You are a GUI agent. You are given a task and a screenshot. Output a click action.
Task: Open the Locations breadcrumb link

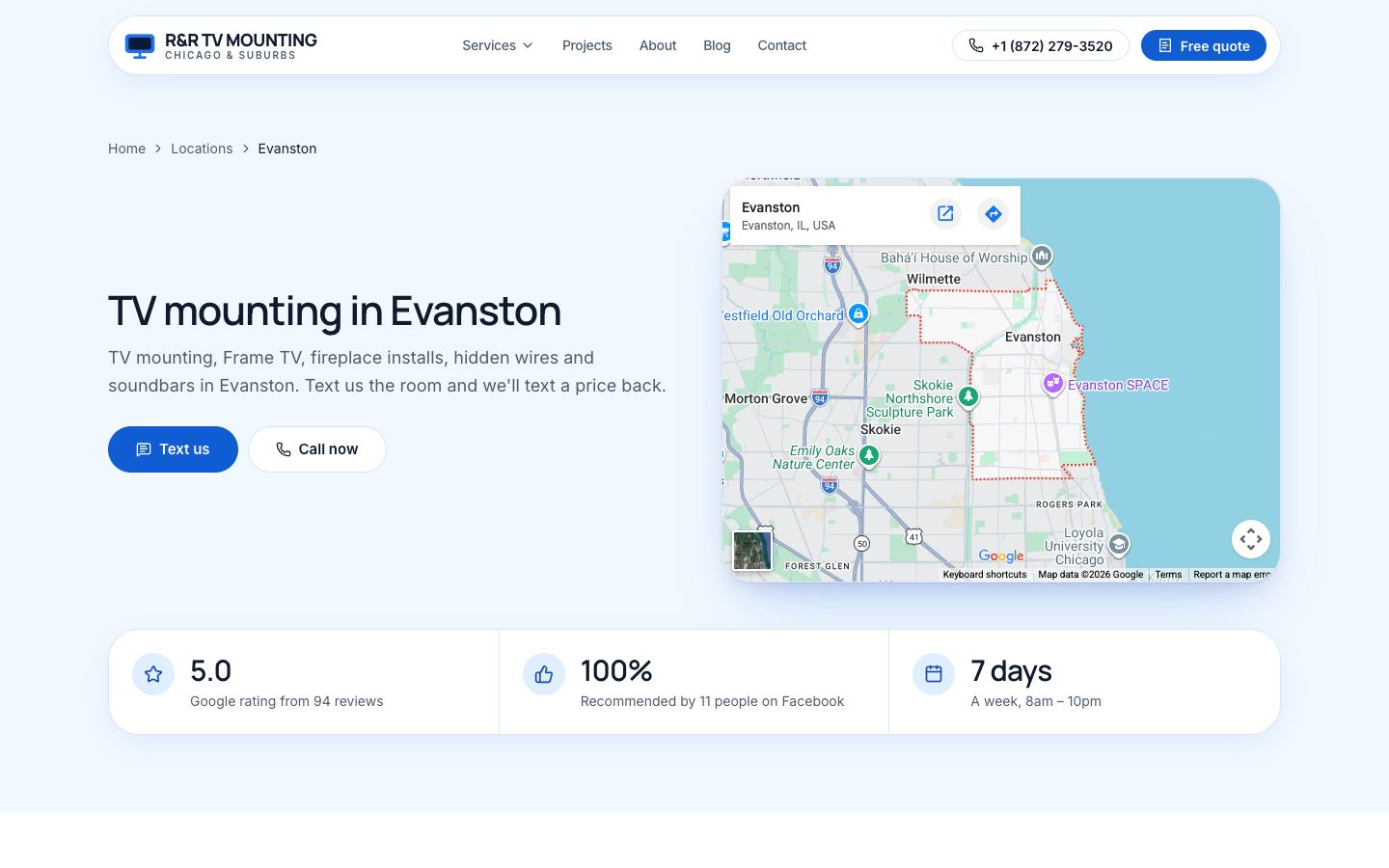[x=202, y=149]
